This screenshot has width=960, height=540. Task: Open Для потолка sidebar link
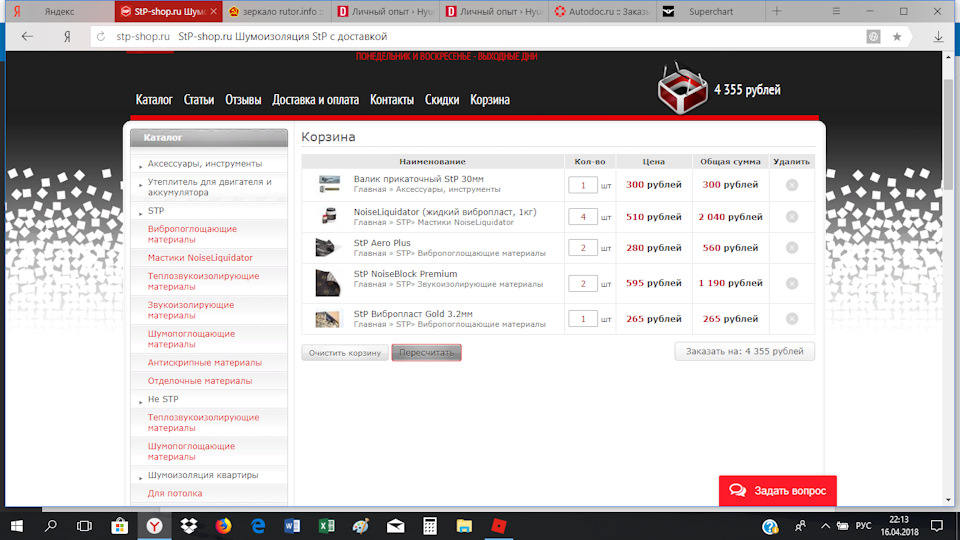[174, 493]
